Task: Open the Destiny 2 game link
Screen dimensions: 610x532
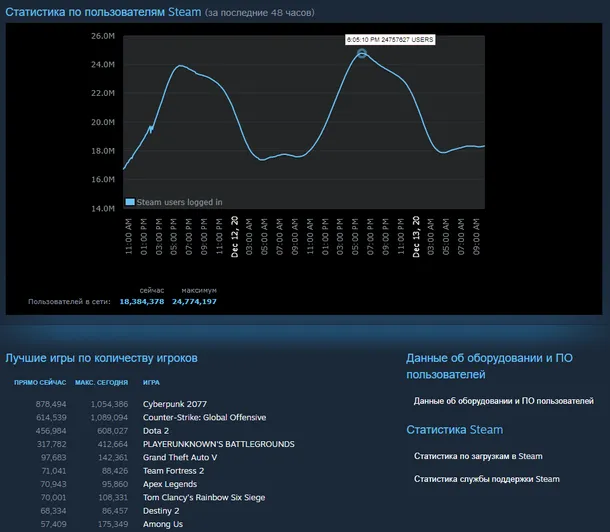Action: pyautogui.click(x=161, y=511)
